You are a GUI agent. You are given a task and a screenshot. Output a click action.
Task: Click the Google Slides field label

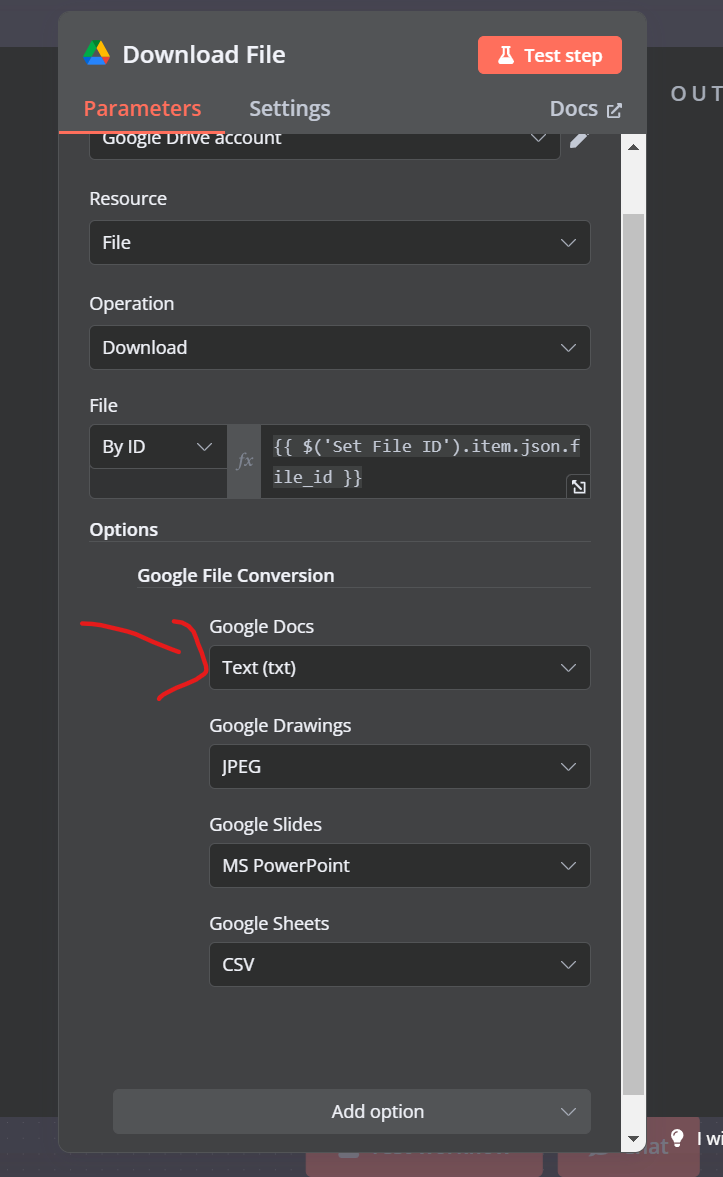[266, 825]
